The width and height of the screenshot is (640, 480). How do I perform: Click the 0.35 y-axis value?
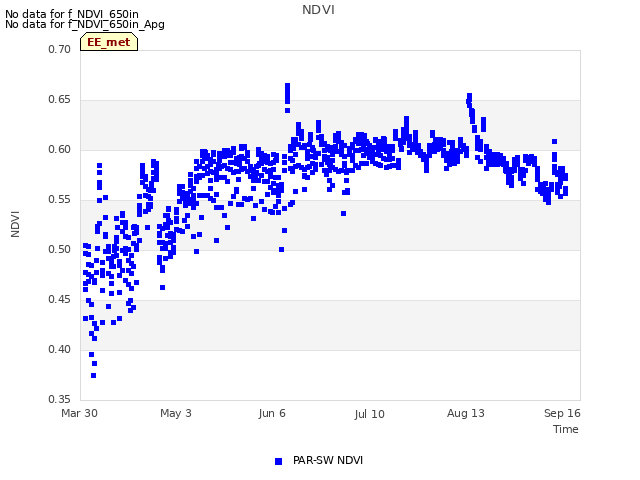tap(60, 399)
